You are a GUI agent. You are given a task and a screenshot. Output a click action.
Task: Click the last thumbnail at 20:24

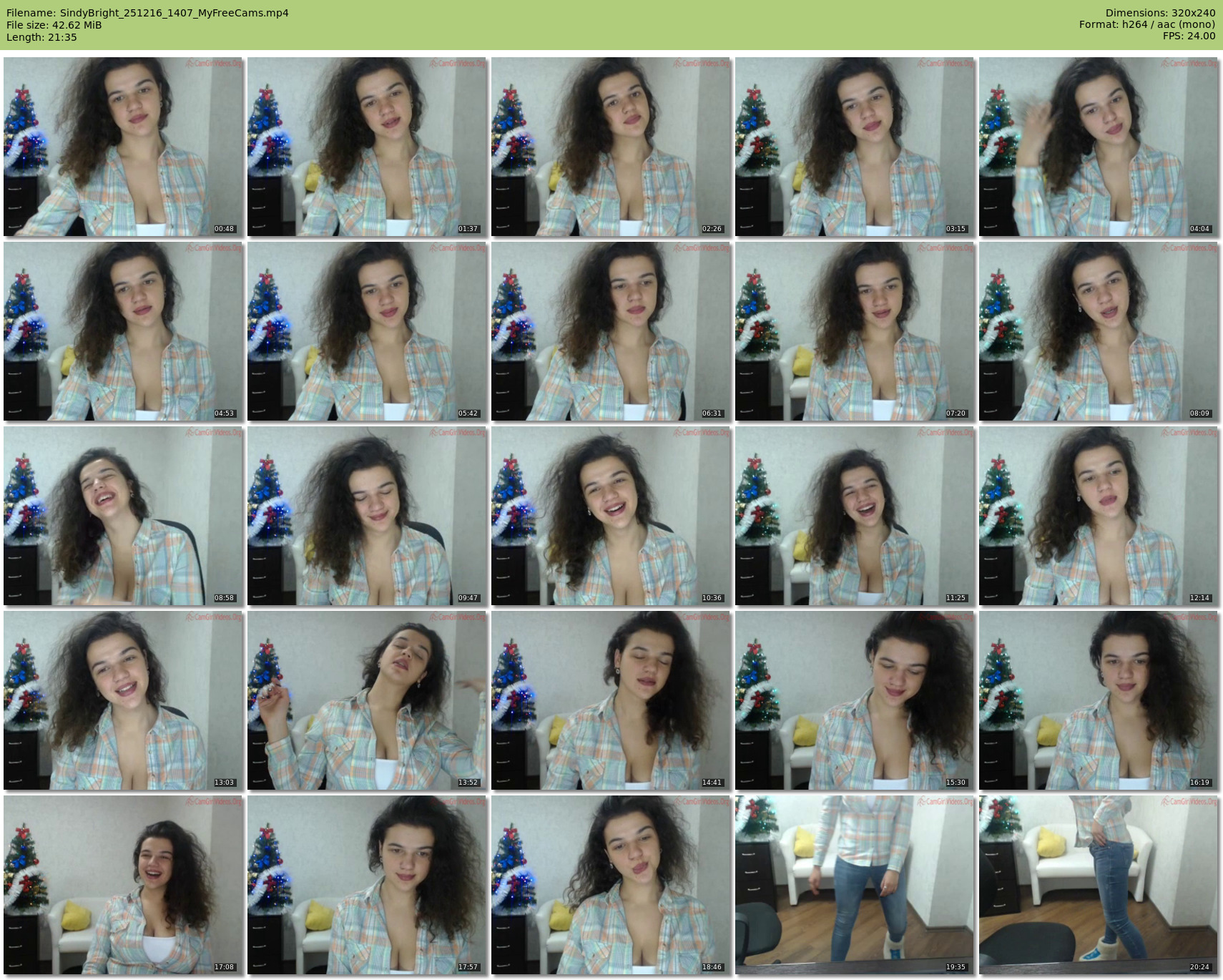(x=1099, y=885)
